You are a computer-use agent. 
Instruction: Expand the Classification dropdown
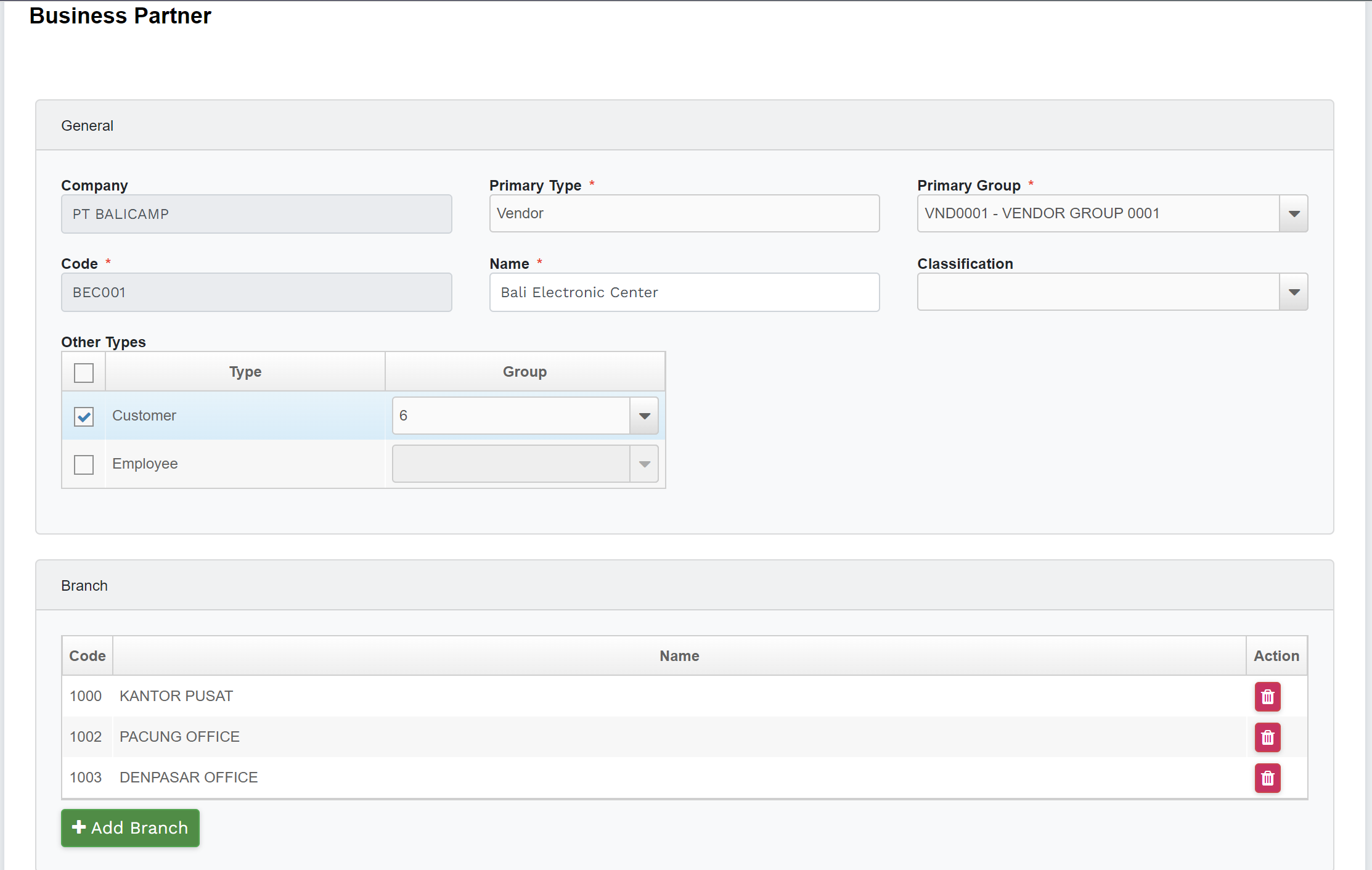tap(1294, 292)
